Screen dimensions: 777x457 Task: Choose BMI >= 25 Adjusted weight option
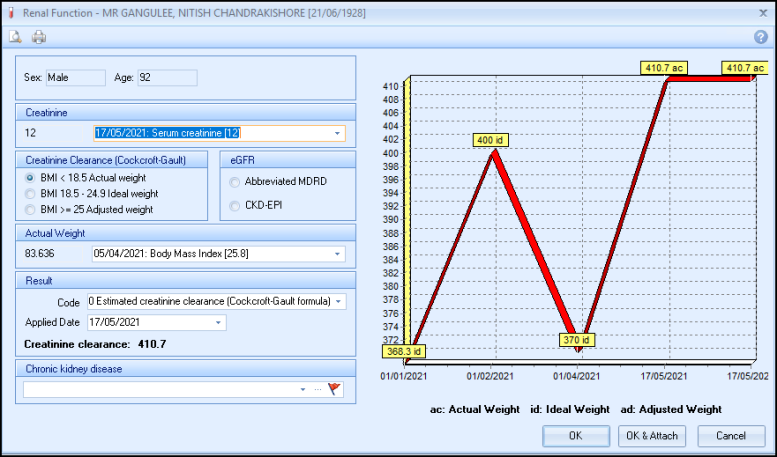point(31,209)
